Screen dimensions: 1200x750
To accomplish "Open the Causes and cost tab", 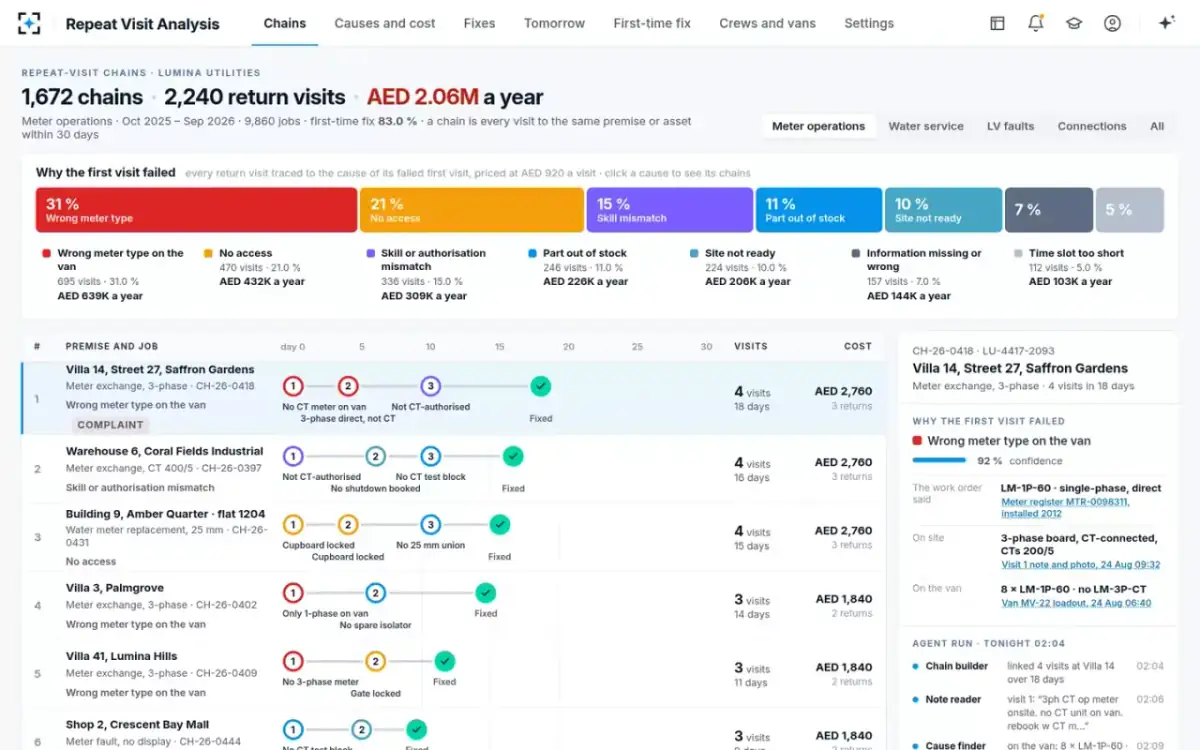I will click(385, 23).
